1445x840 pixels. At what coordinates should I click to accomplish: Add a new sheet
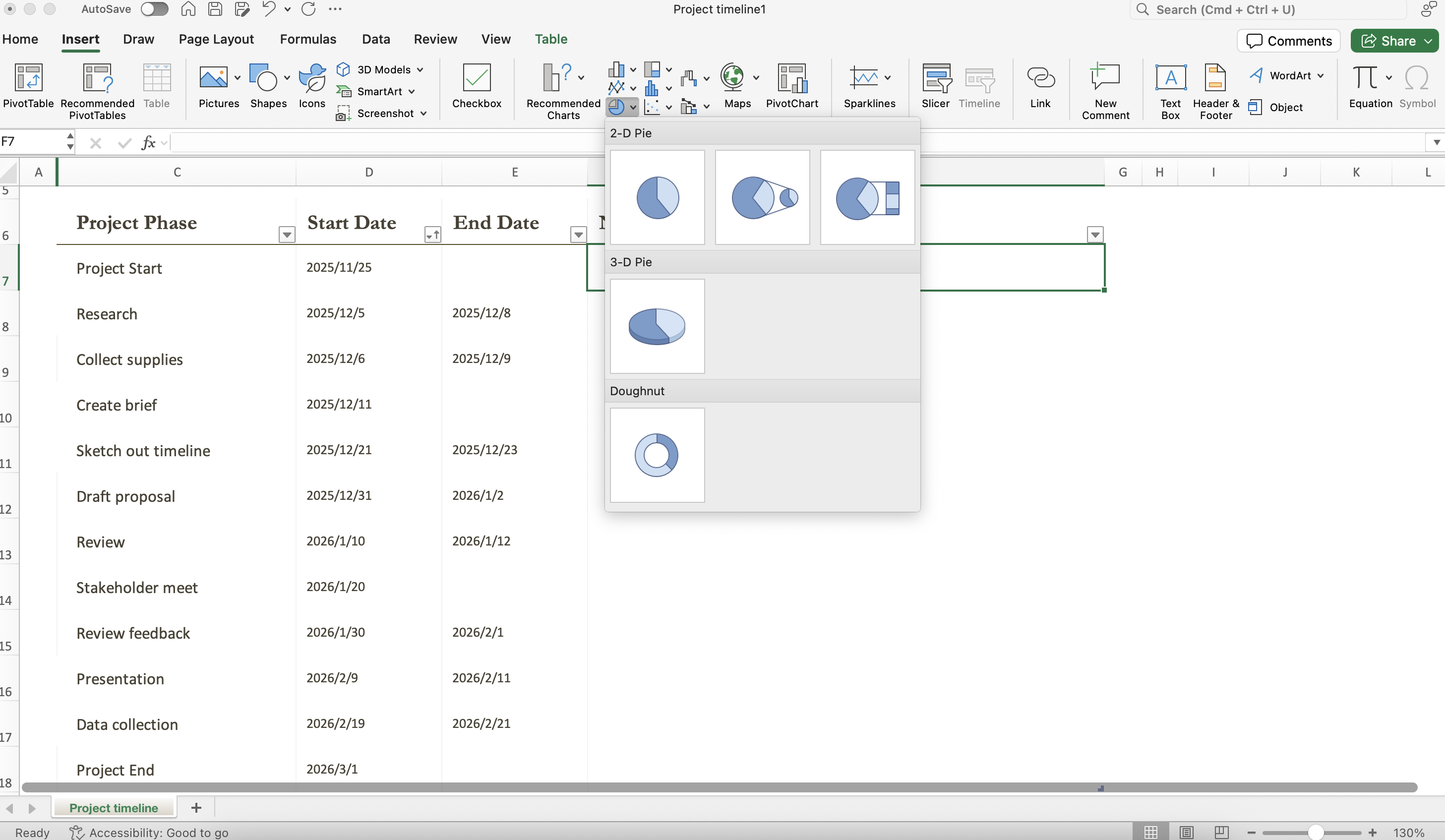click(x=196, y=807)
